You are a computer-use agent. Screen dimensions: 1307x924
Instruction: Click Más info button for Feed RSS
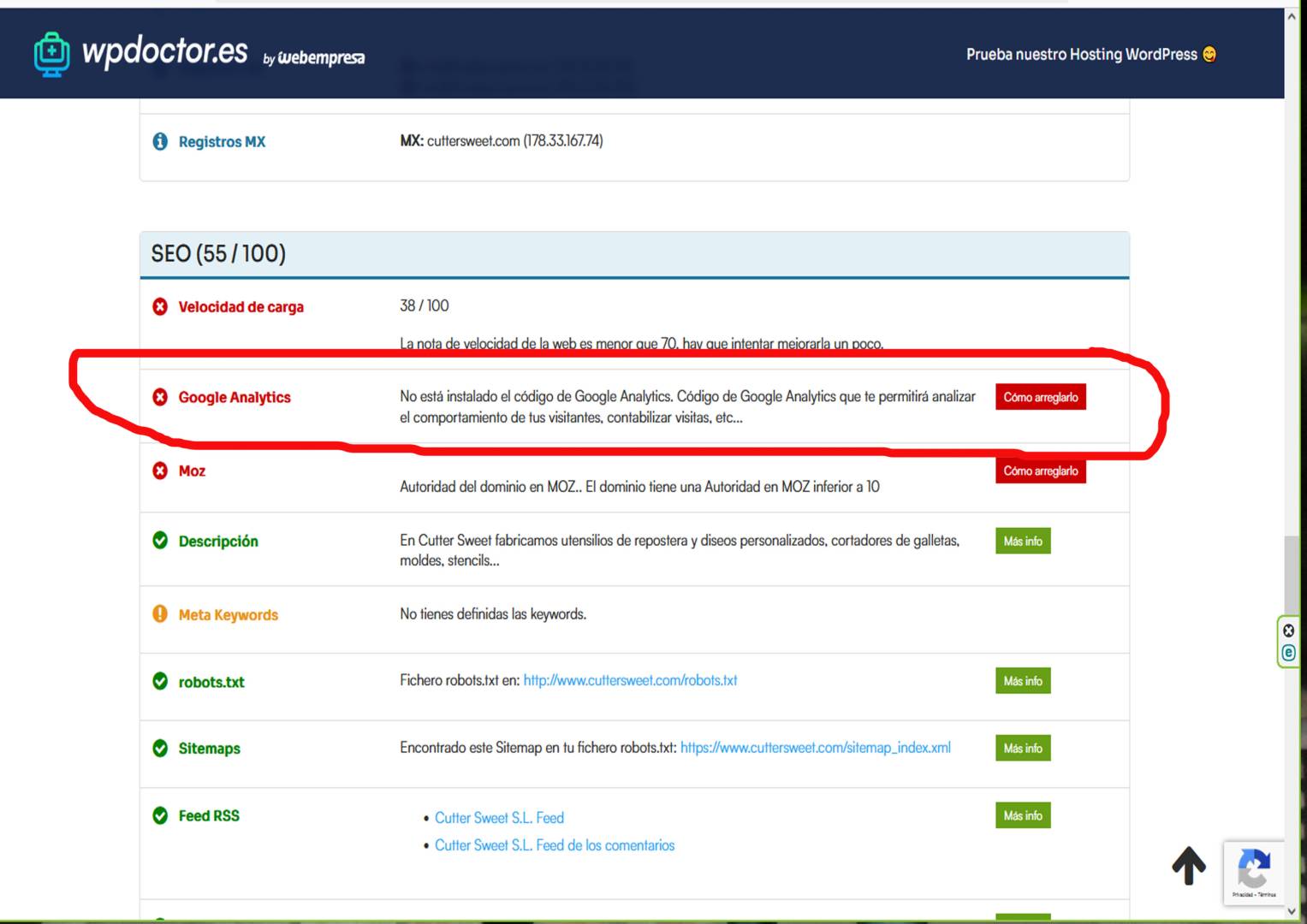[1023, 815]
